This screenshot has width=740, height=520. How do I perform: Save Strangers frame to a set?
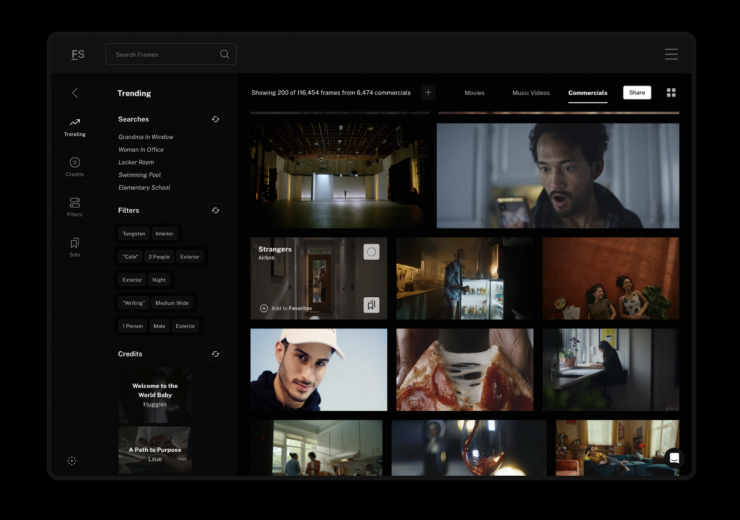pyautogui.click(x=371, y=305)
